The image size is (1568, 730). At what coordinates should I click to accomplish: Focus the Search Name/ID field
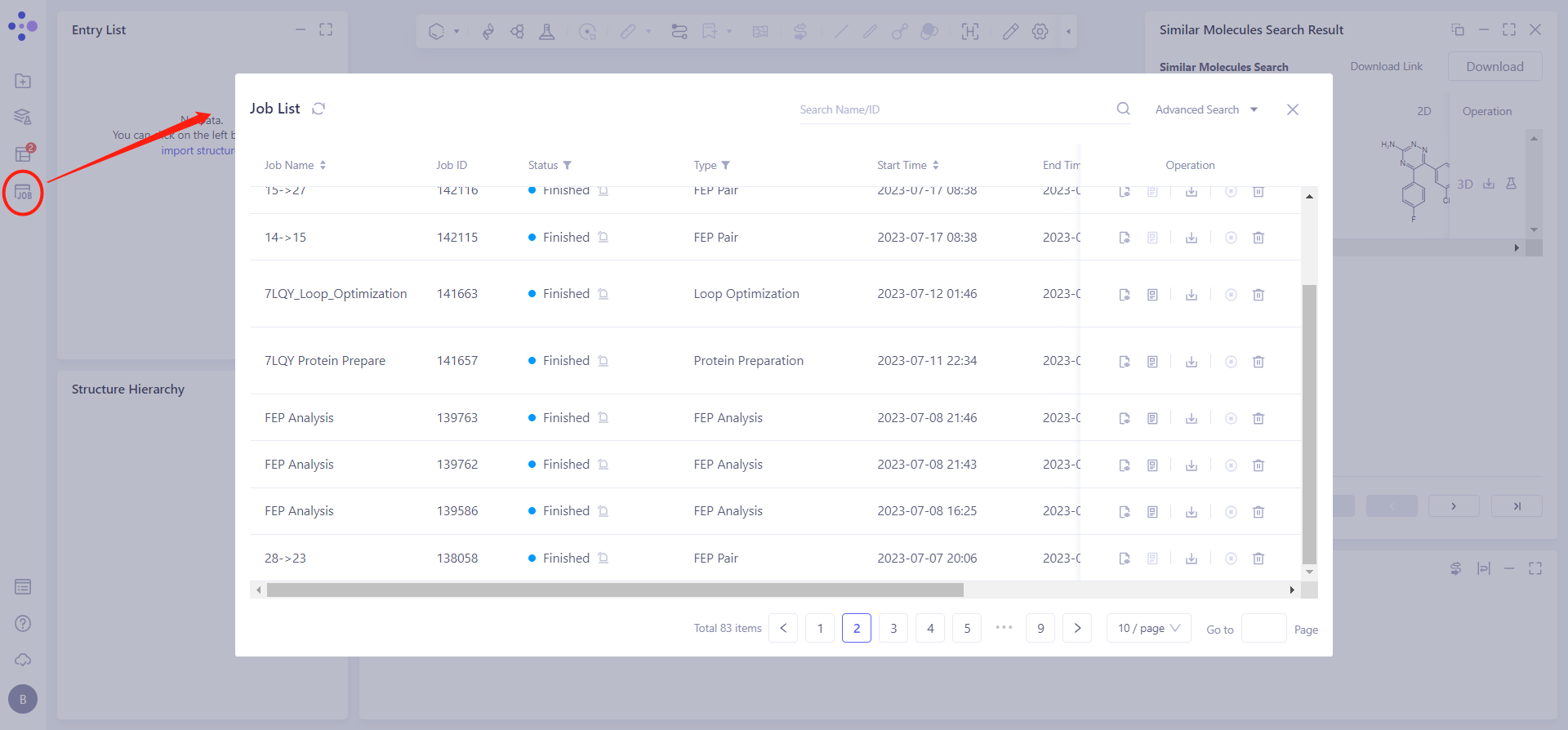(x=951, y=109)
